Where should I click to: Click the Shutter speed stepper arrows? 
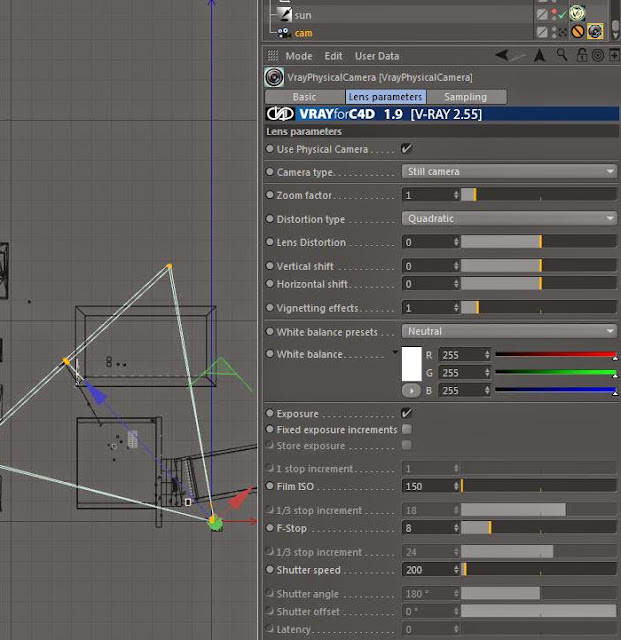(456, 569)
